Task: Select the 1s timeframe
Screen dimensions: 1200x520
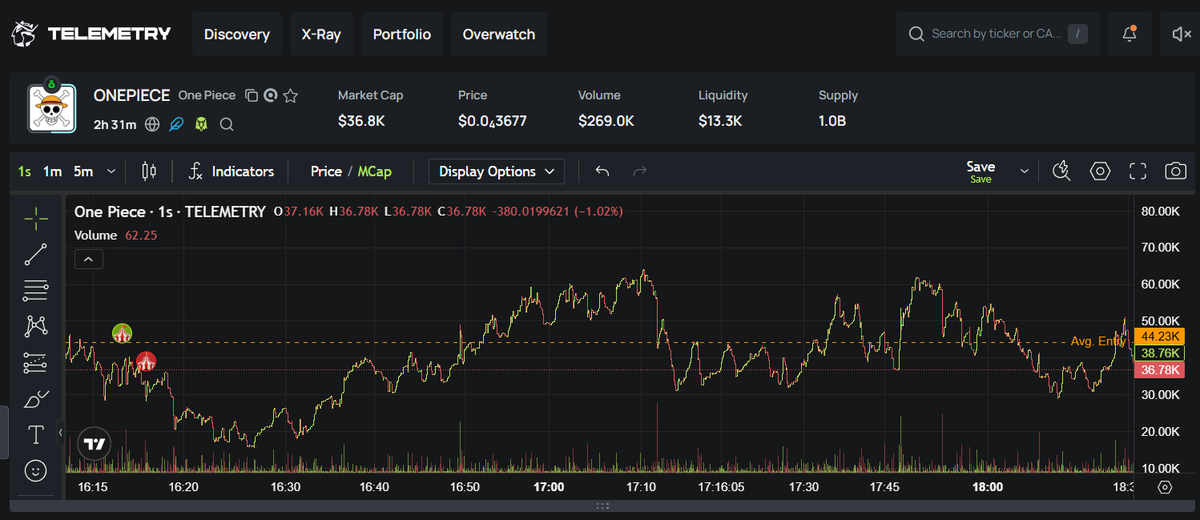Action: (x=24, y=172)
